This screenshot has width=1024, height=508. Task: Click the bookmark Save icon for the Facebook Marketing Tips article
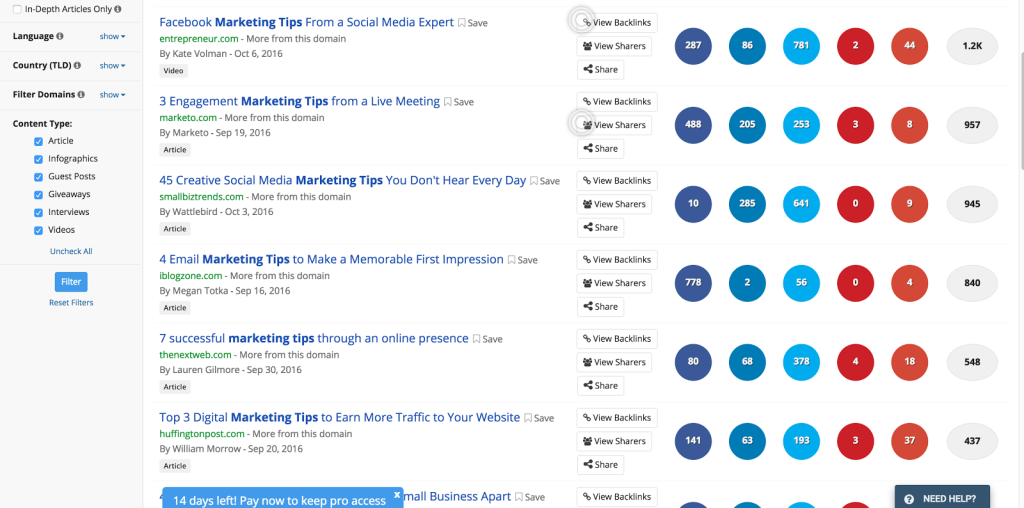click(x=461, y=23)
